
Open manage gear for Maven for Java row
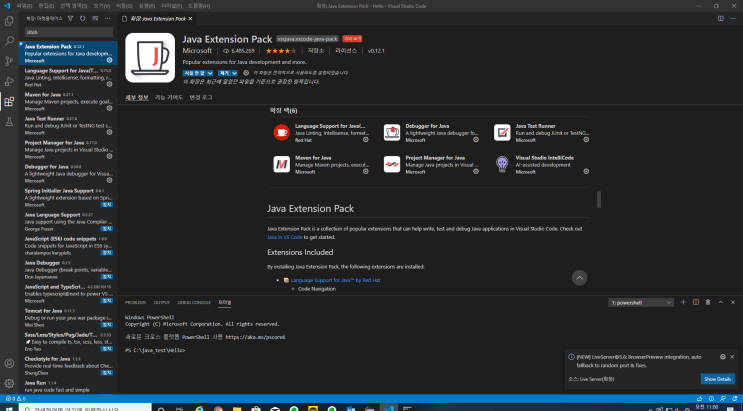(109, 108)
